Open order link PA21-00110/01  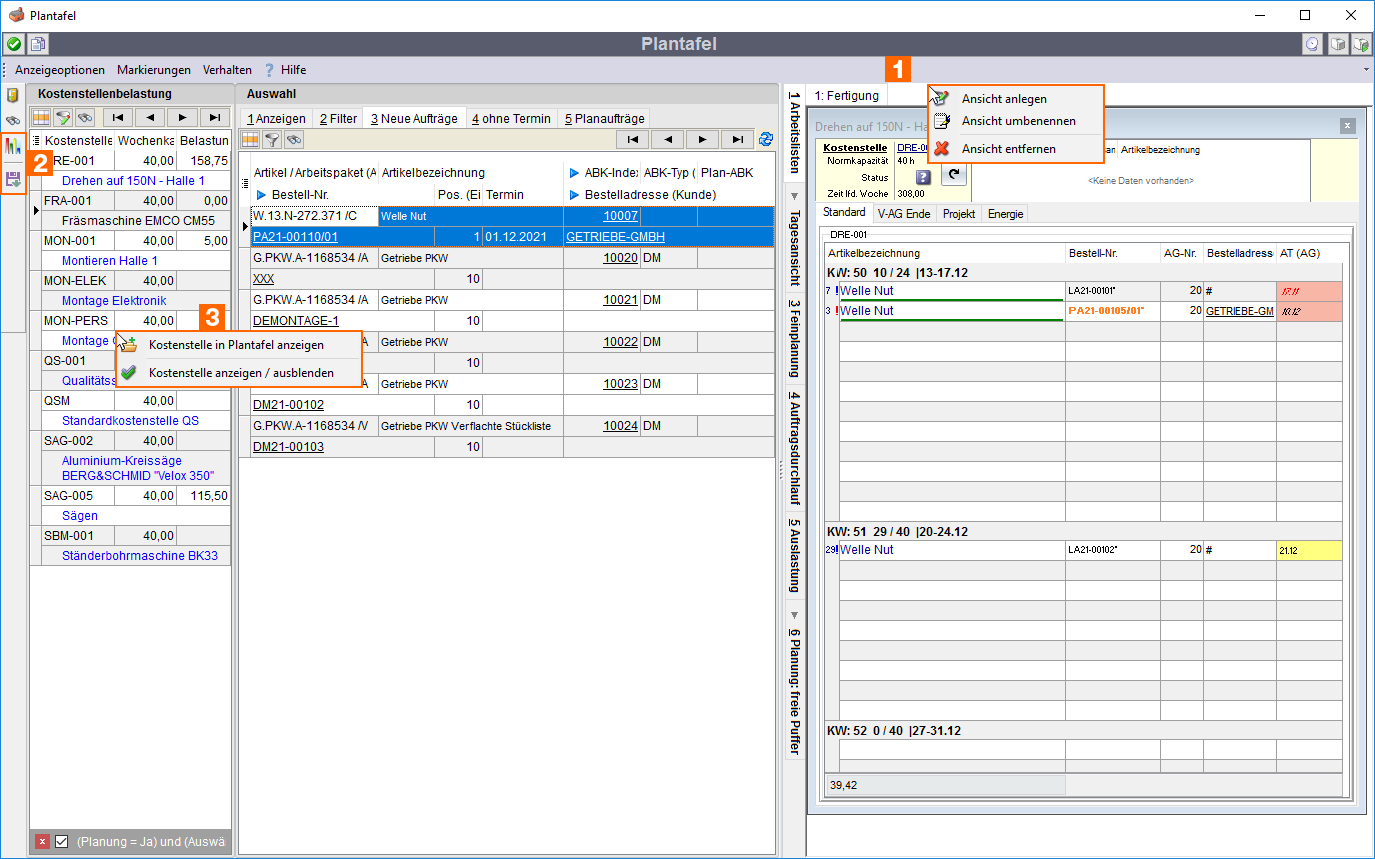pyautogui.click(x=295, y=237)
